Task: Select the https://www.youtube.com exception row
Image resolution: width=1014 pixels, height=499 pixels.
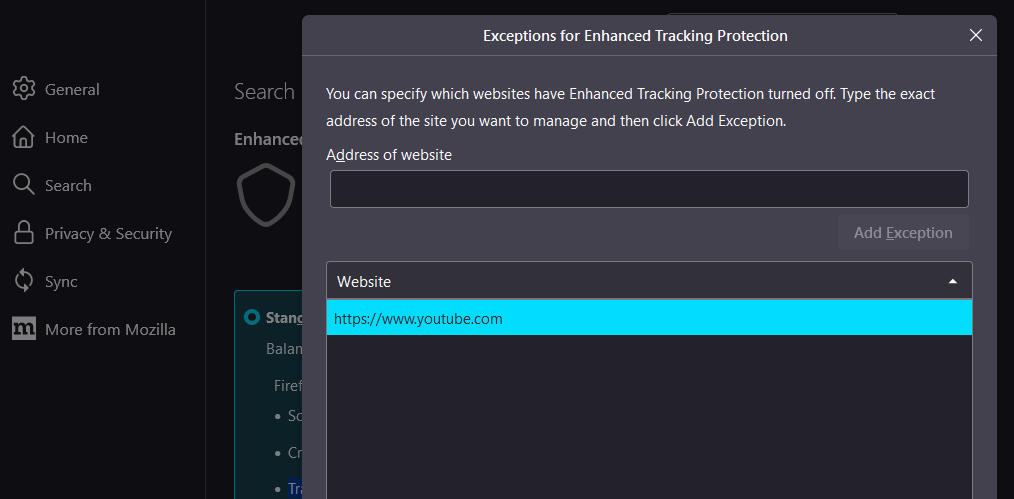Action: pyautogui.click(x=649, y=317)
